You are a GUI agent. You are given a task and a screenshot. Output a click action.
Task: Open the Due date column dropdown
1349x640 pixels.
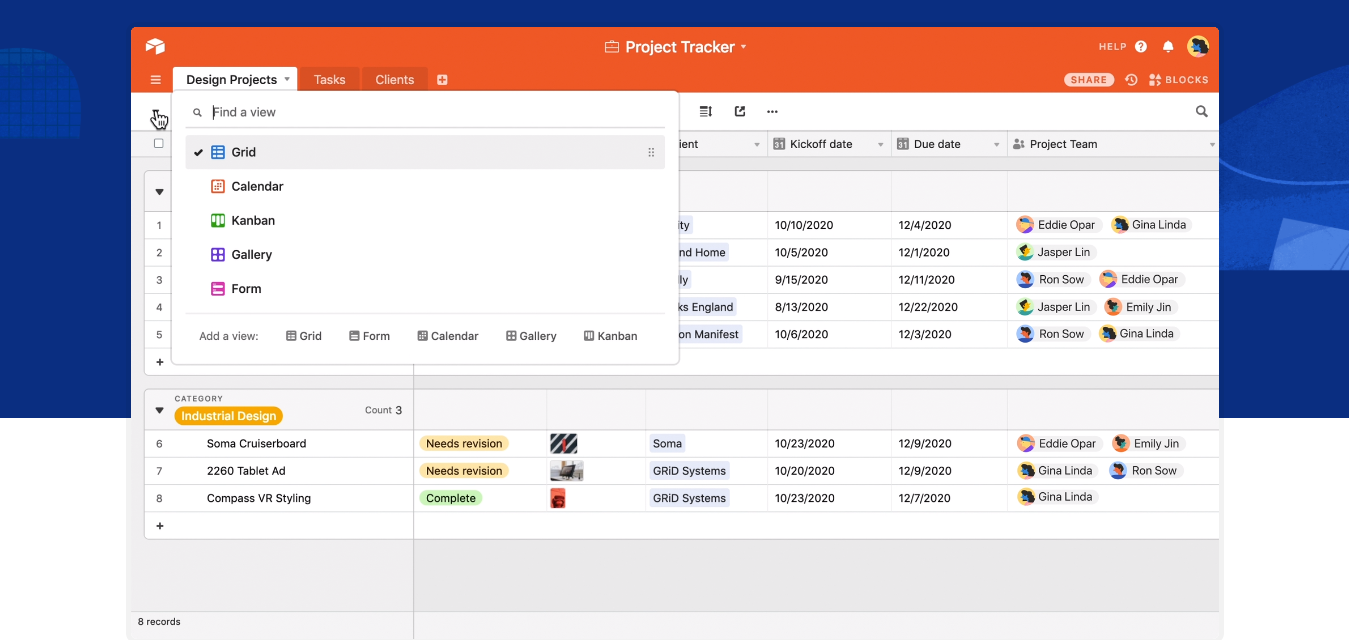pyautogui.click(x=997, y=145)
